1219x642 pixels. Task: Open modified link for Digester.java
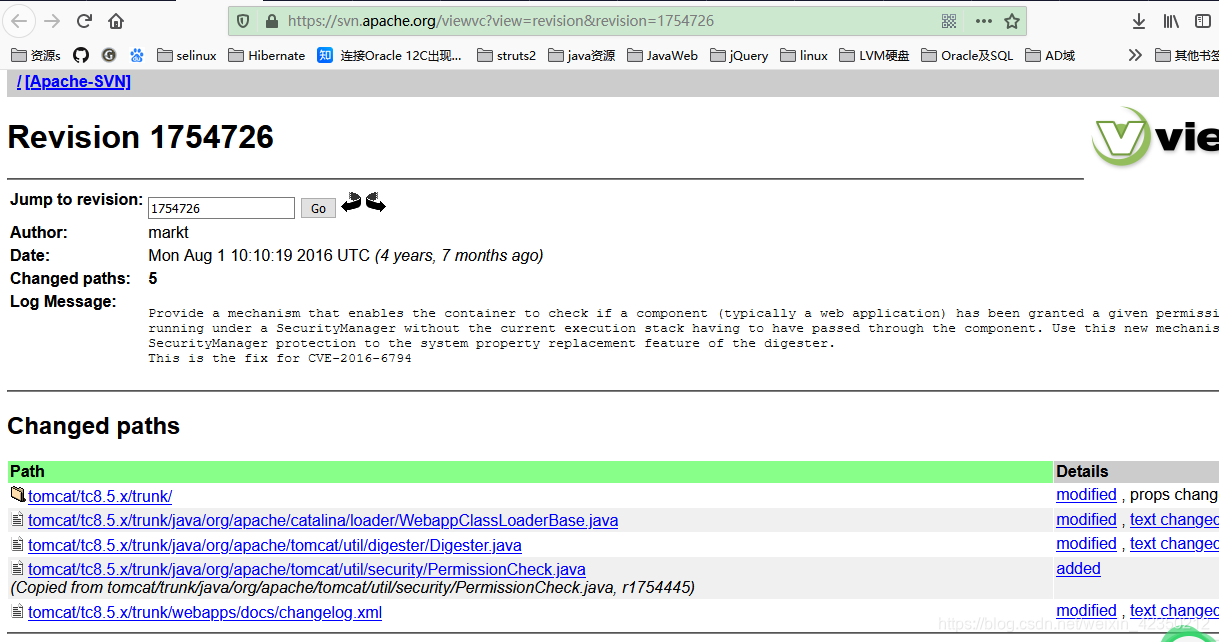[1086, 543]
